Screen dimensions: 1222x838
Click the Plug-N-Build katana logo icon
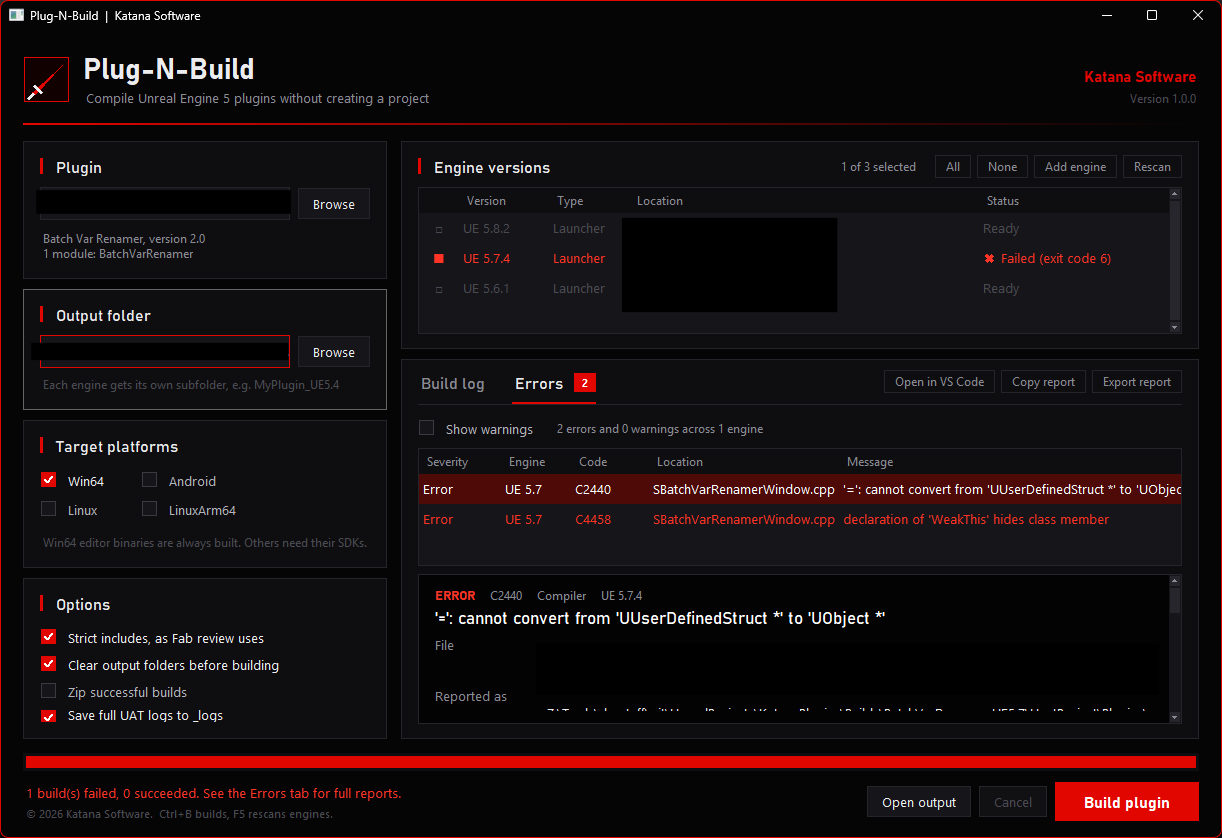pyautogui.click(x=47, y=79)
